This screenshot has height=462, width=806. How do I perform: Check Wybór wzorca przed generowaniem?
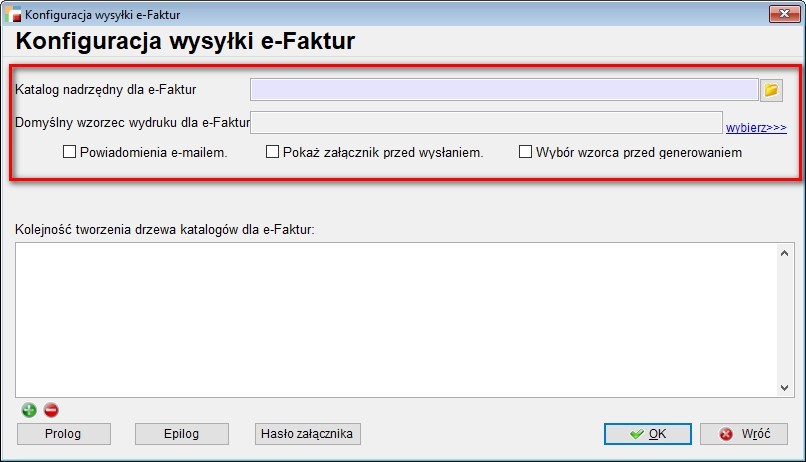(x=525, y=152)
